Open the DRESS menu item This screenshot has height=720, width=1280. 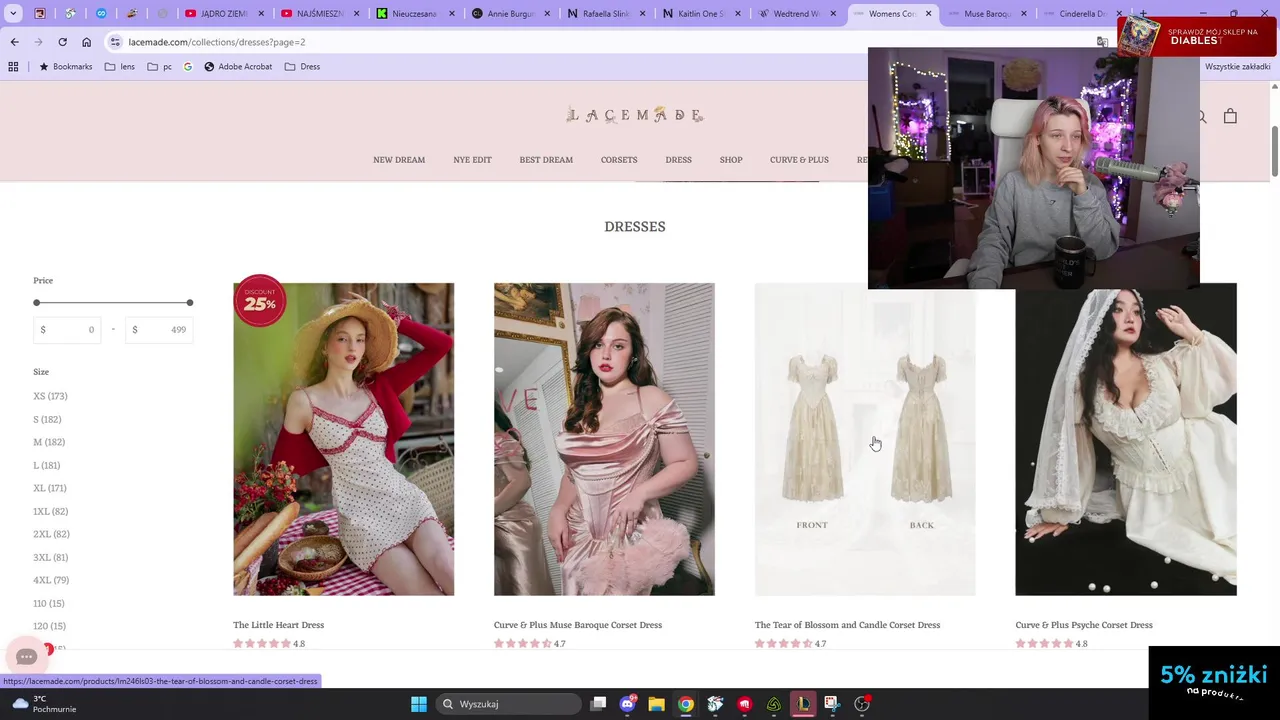[678, 160]
